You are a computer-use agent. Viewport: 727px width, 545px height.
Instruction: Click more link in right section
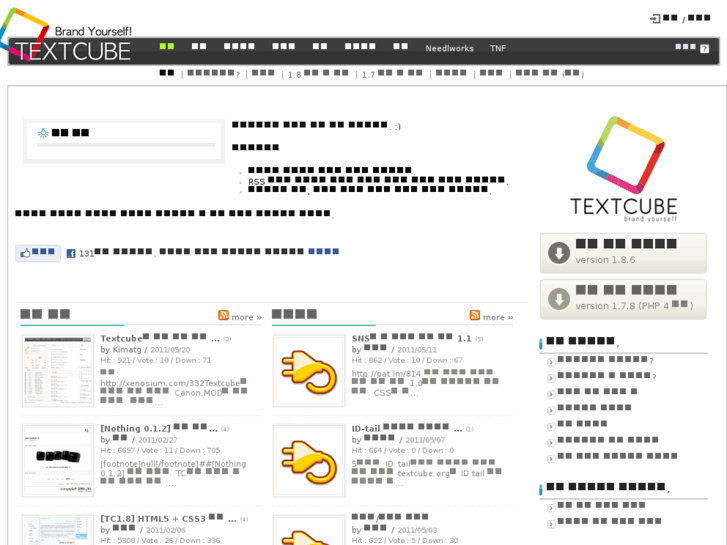(x=498, y=317)
